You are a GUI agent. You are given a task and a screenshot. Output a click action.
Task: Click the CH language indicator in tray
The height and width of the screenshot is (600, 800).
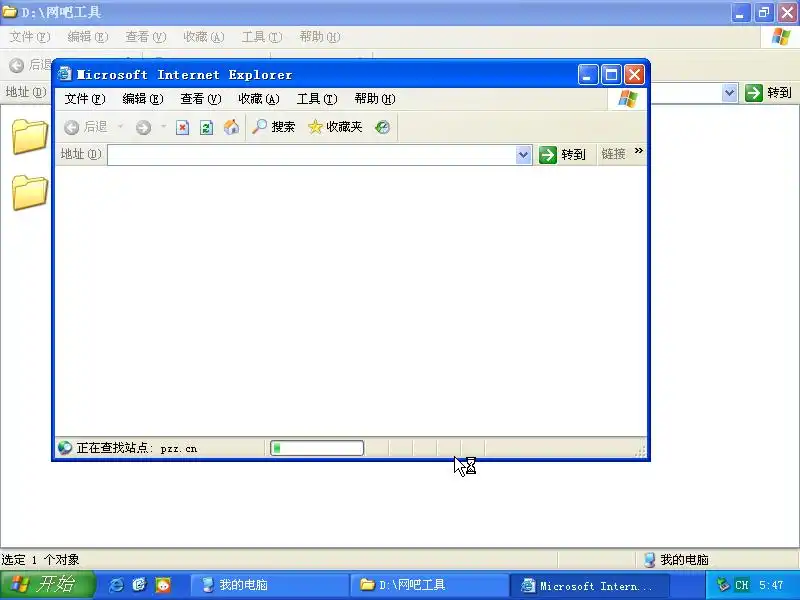(x=741, y=585)
